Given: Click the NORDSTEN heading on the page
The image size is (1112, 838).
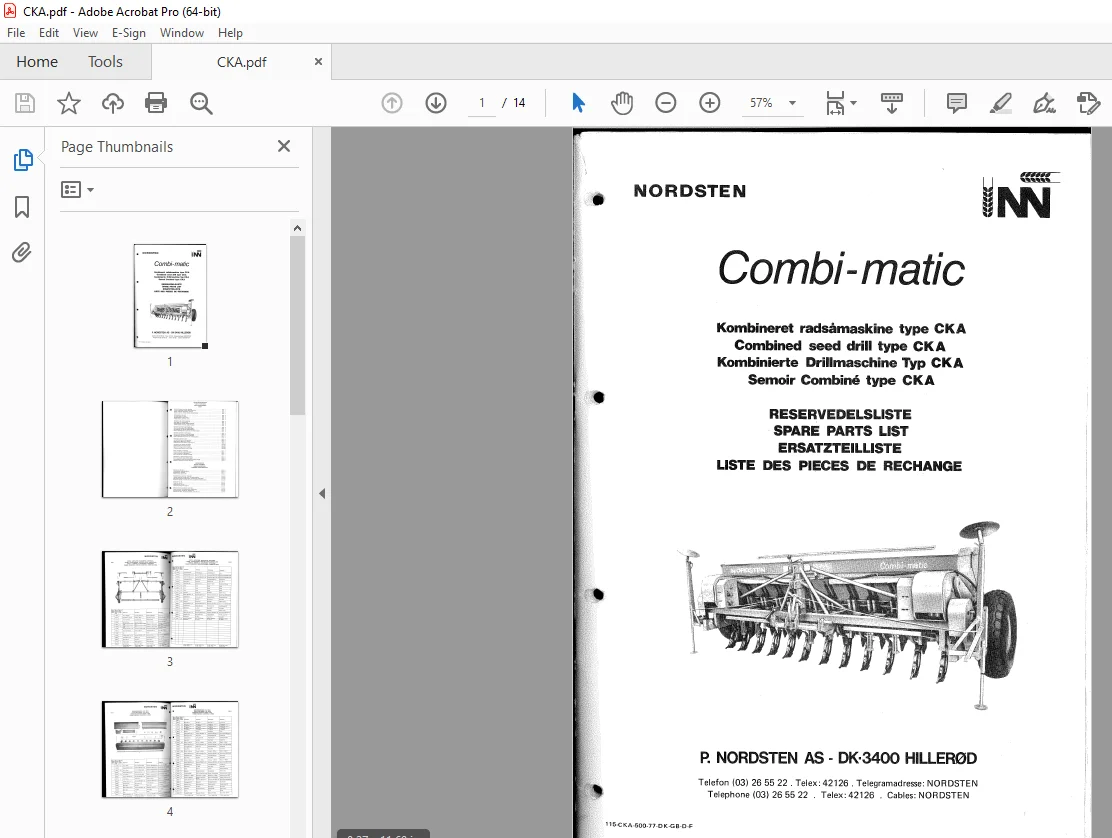Looking at the screenshot, I should tap(689, 191).
